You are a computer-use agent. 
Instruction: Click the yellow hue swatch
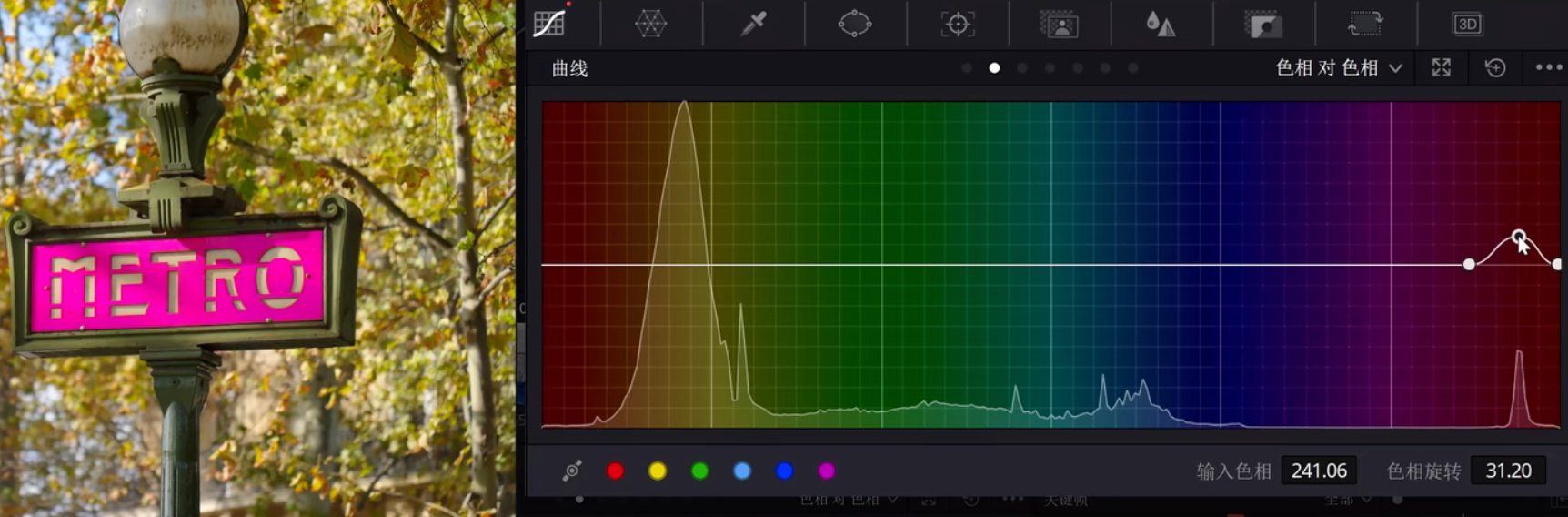pos(658,471)
